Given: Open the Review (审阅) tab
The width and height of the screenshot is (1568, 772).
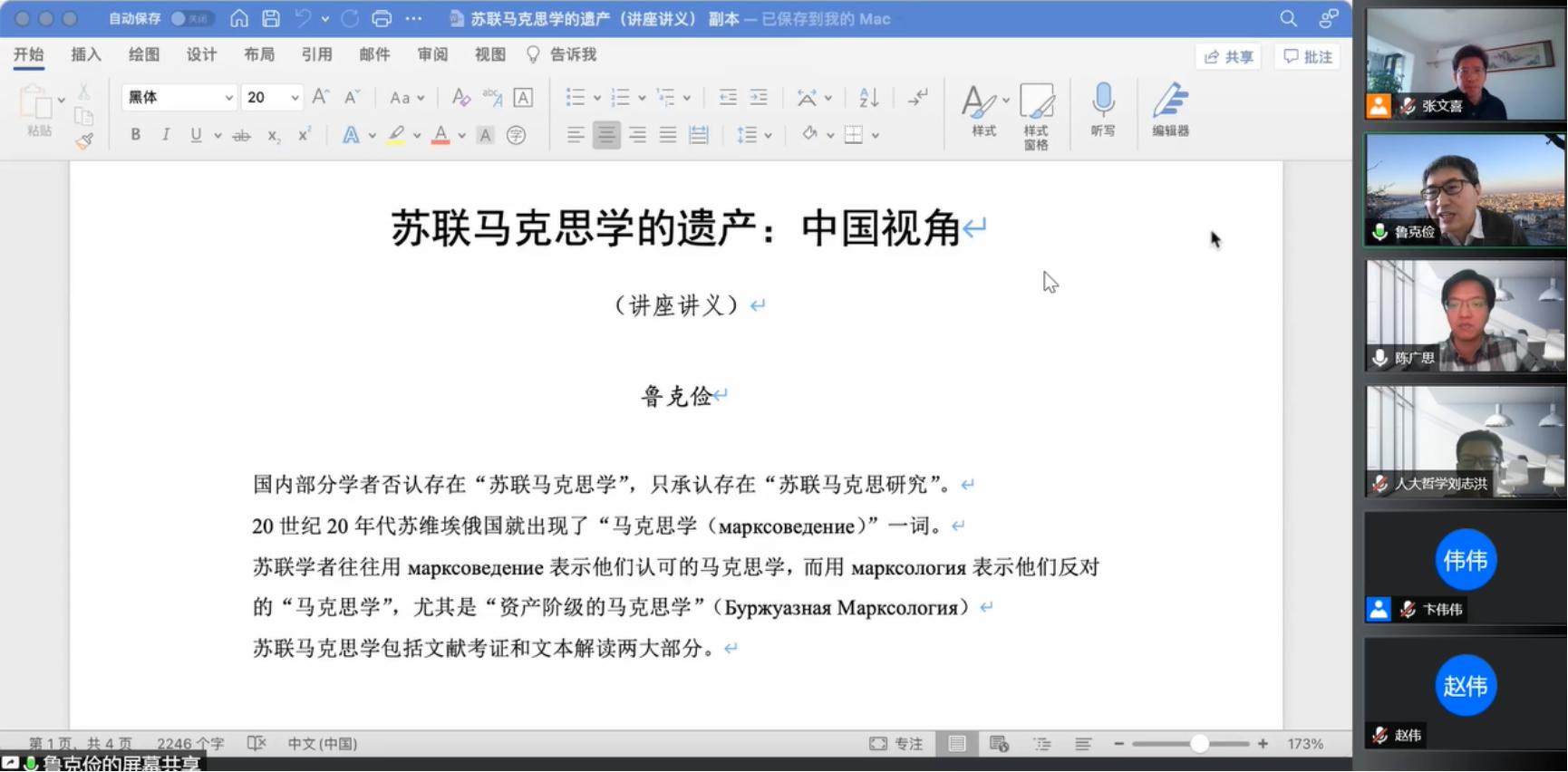Looking at the screenshot, I should (x=432, y=54).
